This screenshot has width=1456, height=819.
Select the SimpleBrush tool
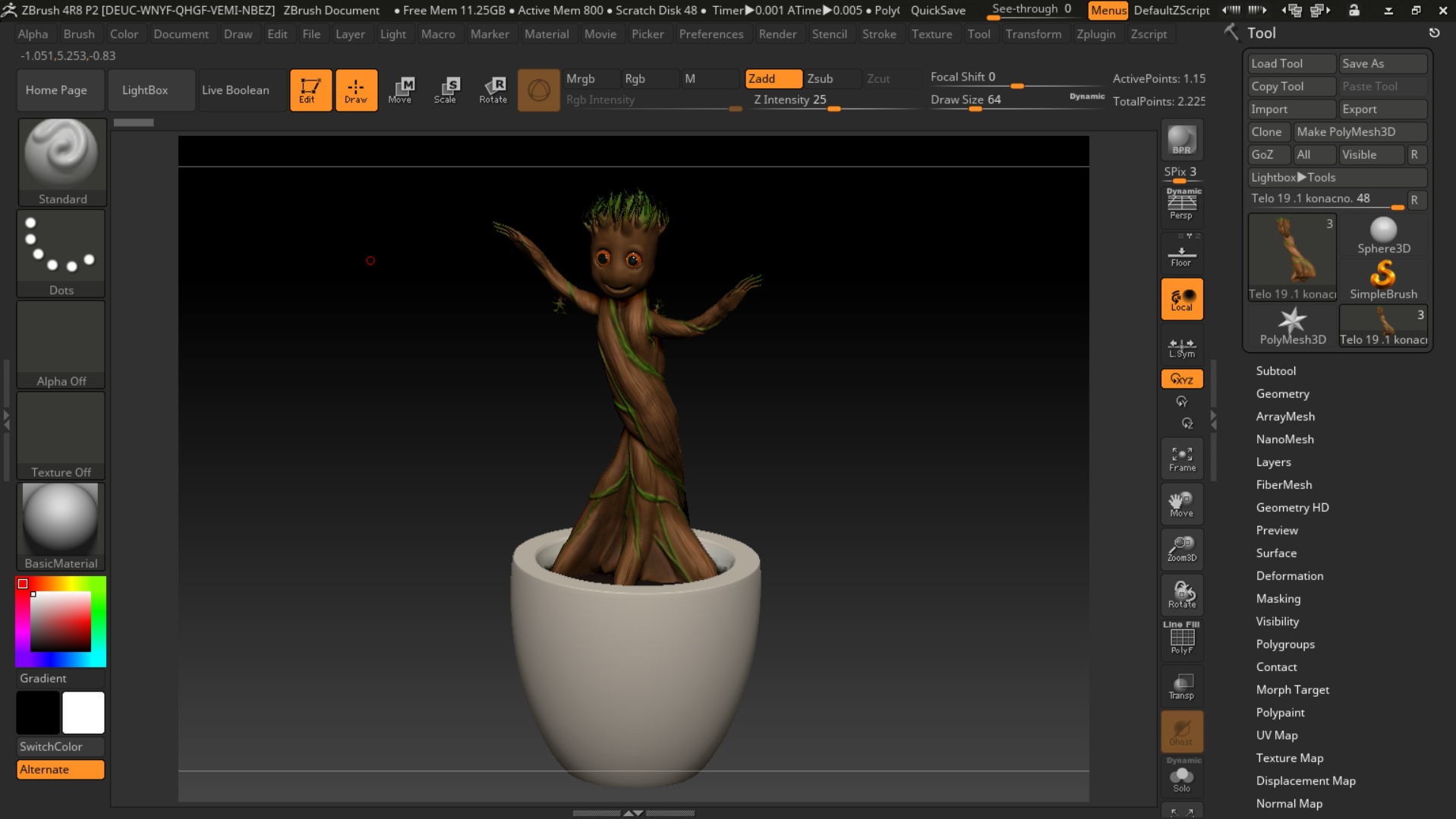[x=1383, y=280]
